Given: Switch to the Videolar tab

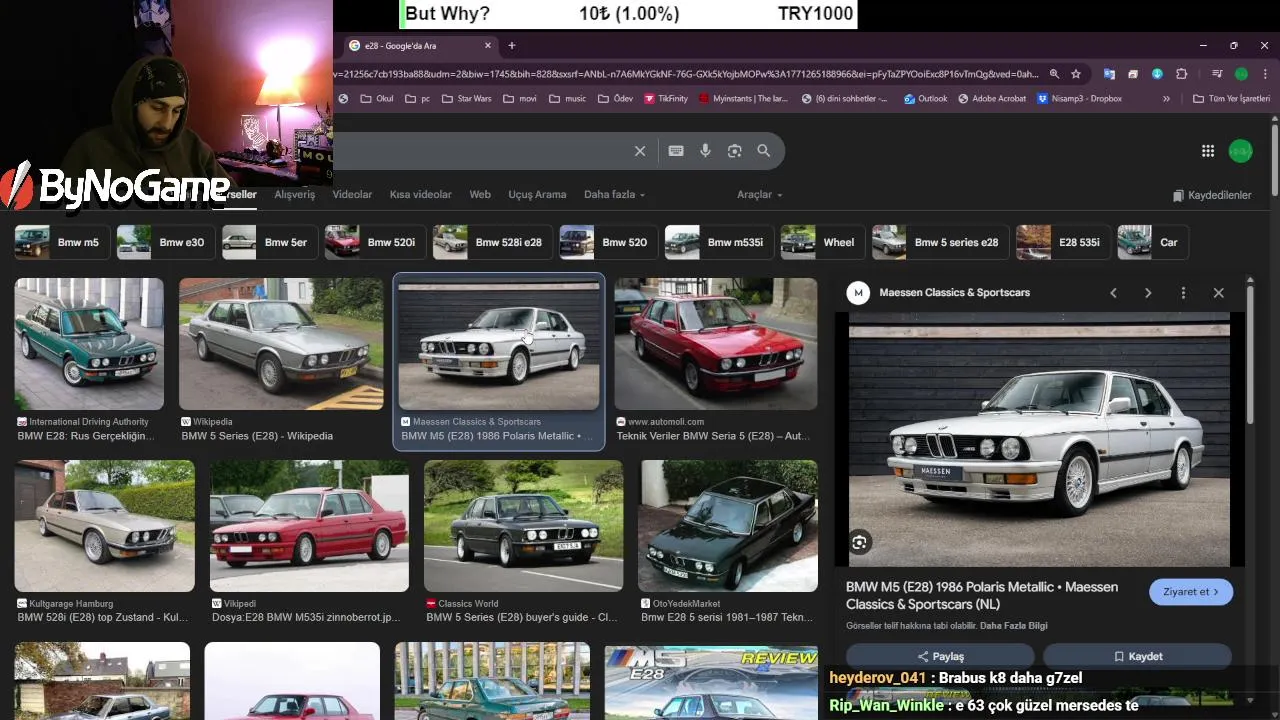Looking at the screenshot, I should [352, 195].
